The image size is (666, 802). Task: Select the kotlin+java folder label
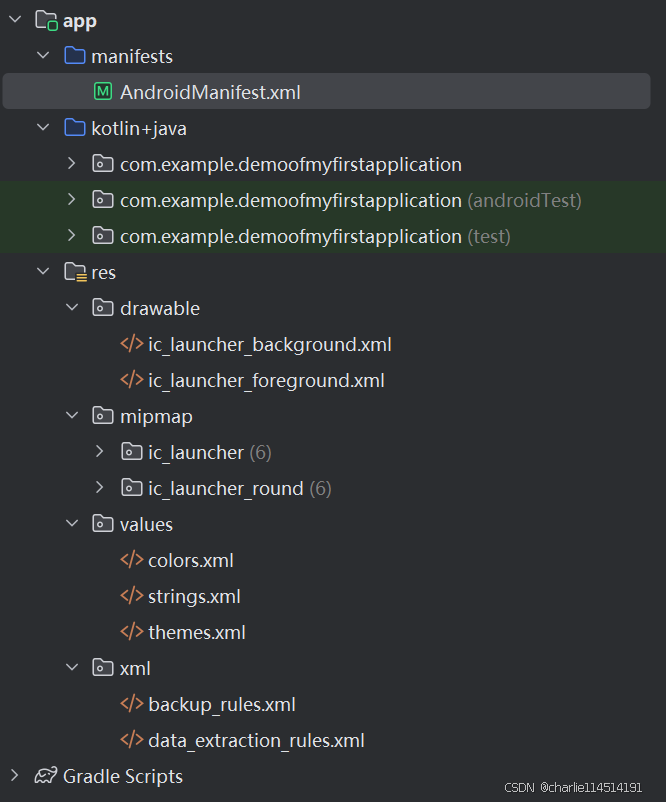click(139, 129)
